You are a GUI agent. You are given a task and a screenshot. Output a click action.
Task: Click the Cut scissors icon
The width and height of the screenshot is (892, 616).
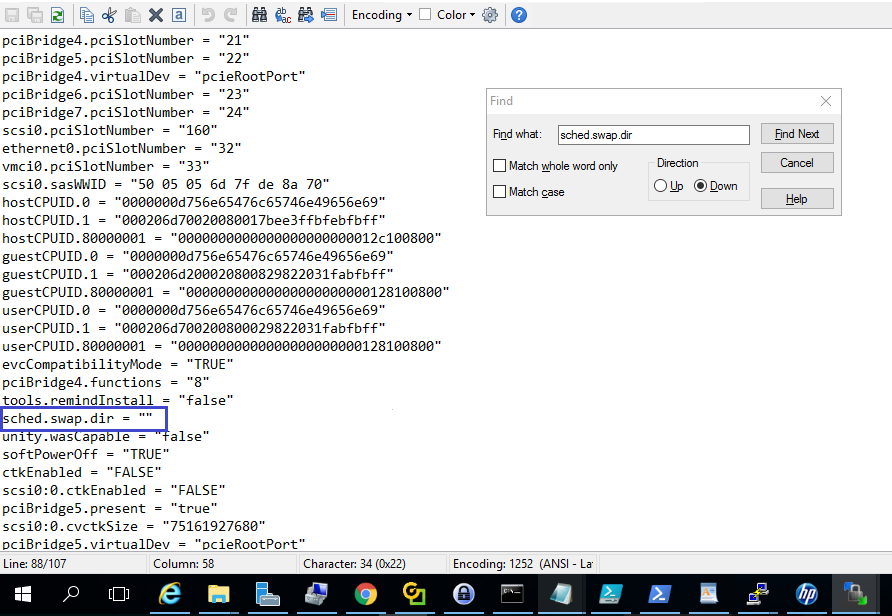109,15
